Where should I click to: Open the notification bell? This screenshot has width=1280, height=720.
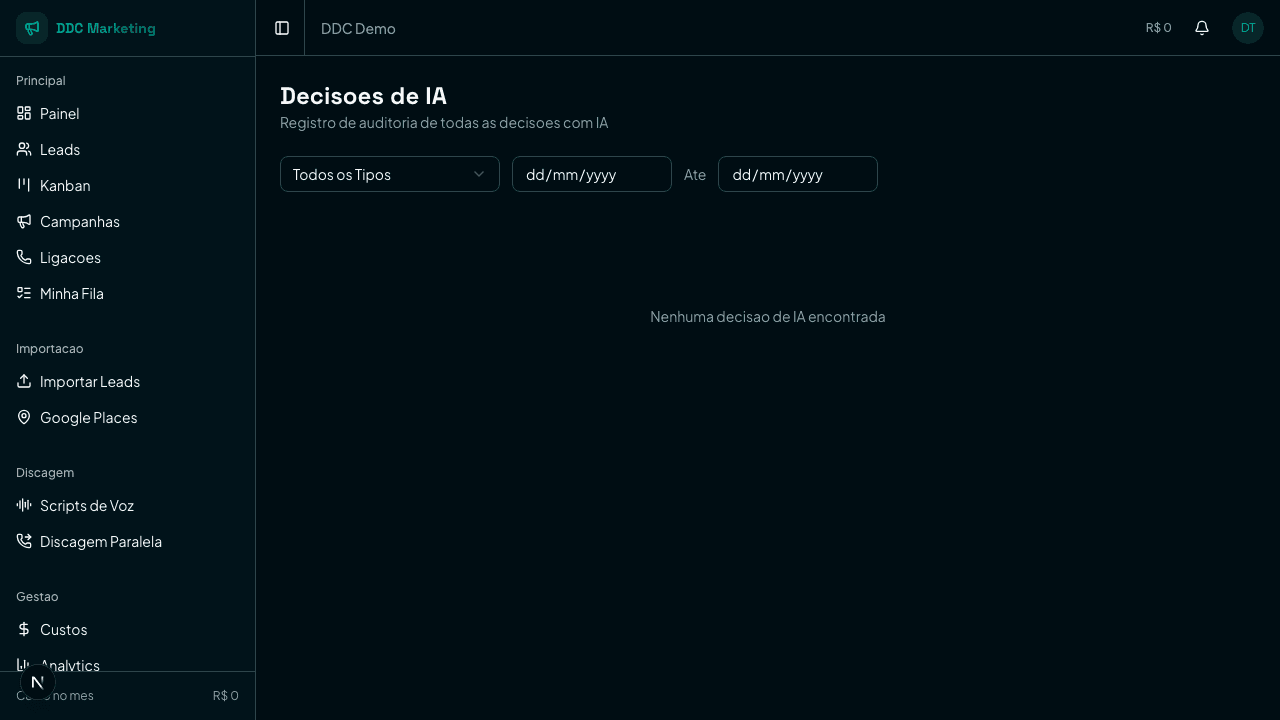pyautogui.click(x=1202, y=28)
